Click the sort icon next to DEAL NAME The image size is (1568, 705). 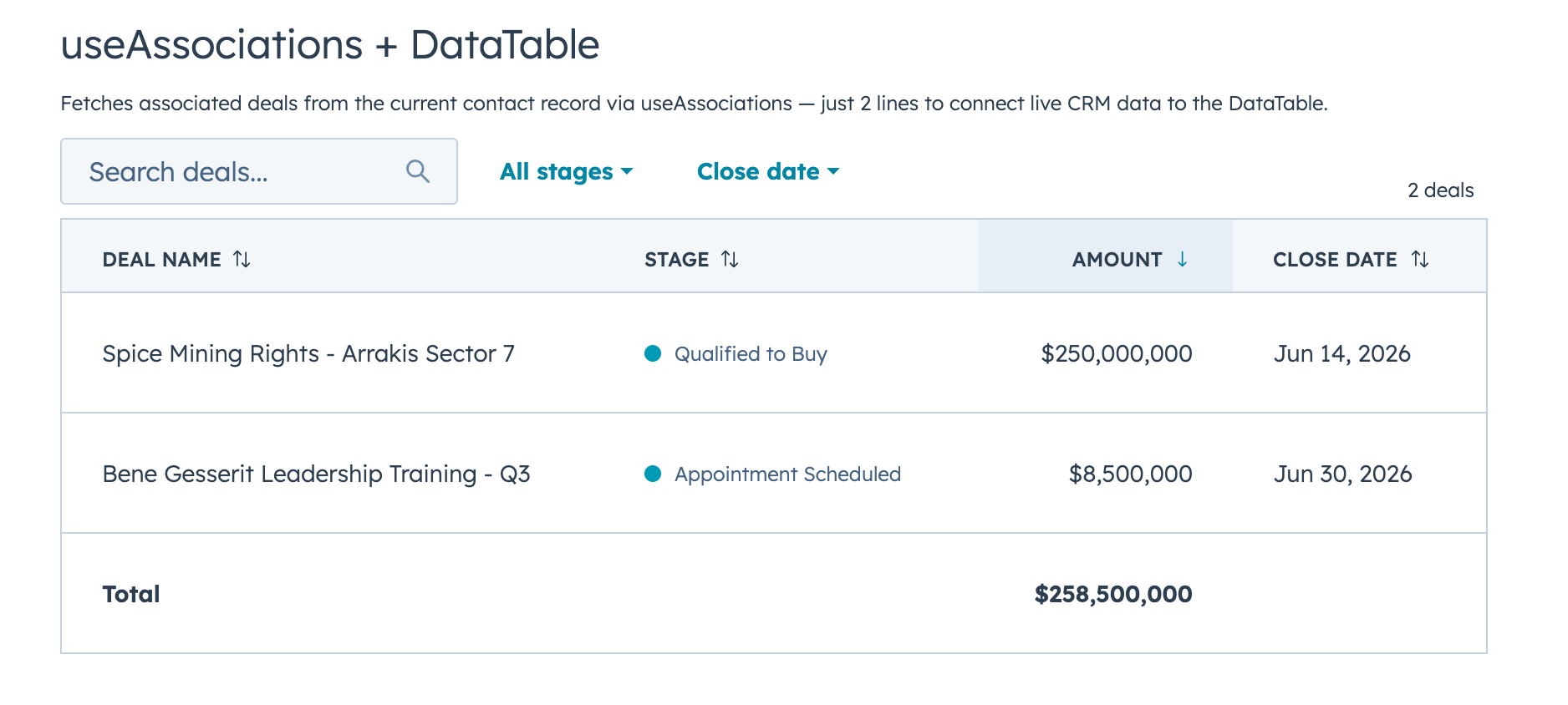point(242,259)
